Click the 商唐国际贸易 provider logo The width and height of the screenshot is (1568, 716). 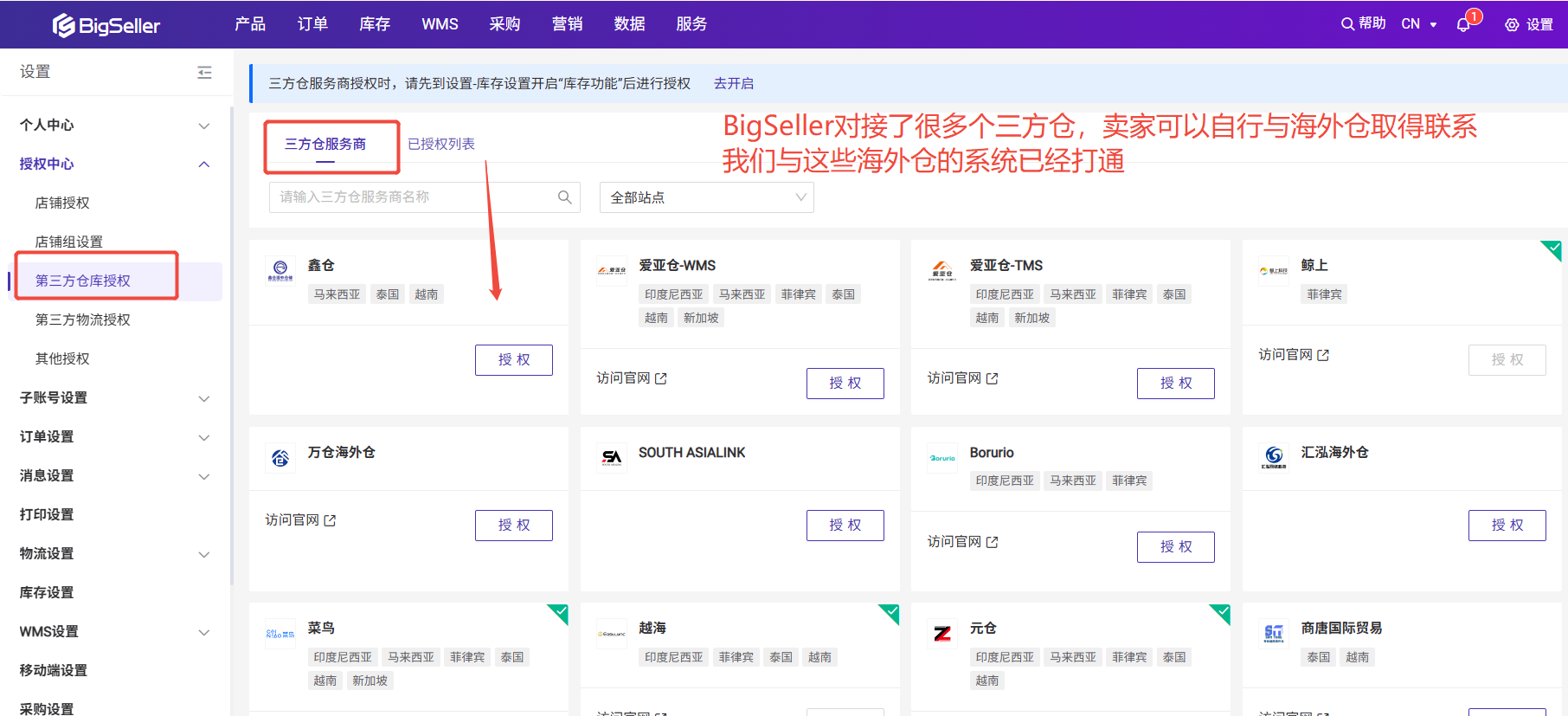coord(1274,633)
